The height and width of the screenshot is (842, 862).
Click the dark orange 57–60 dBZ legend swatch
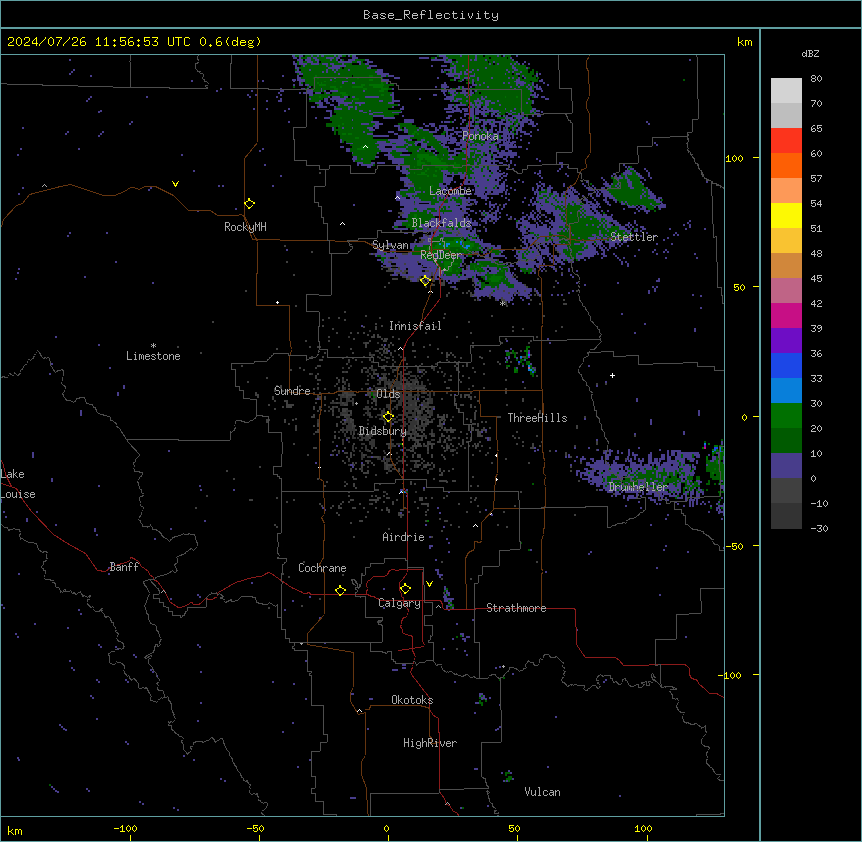tap(786, 165)
